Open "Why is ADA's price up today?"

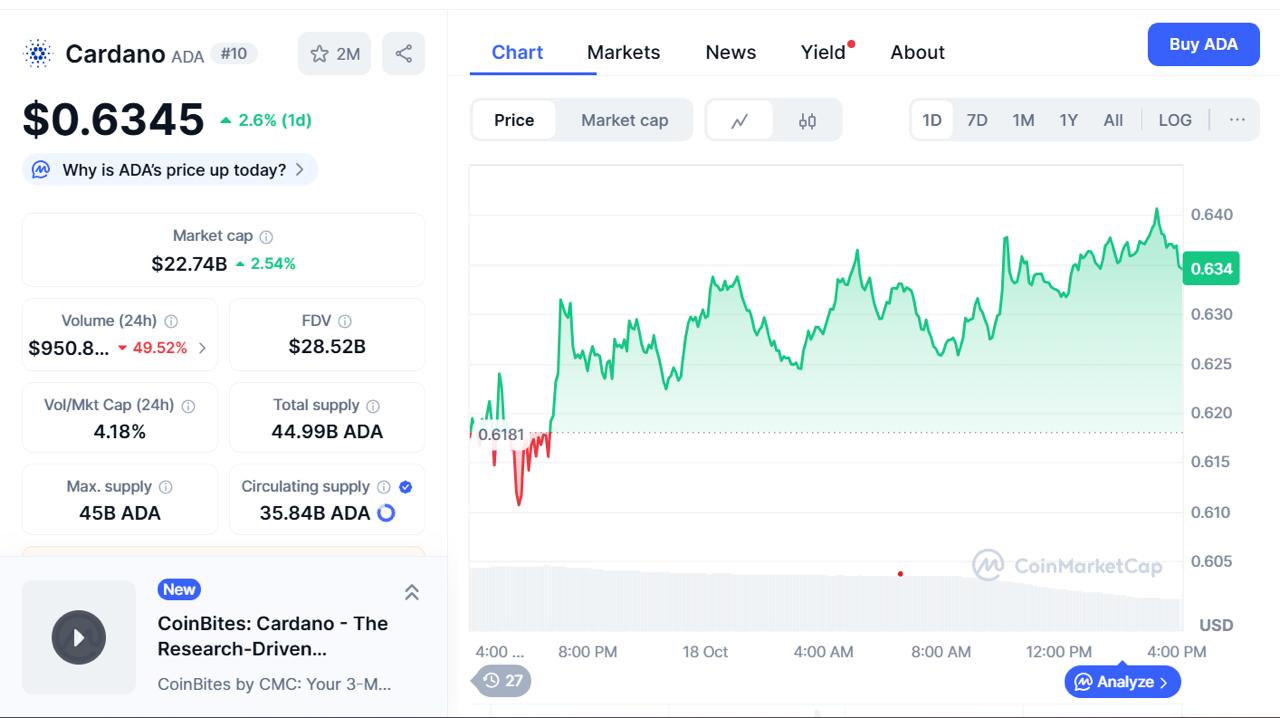[x=170, y=170]
